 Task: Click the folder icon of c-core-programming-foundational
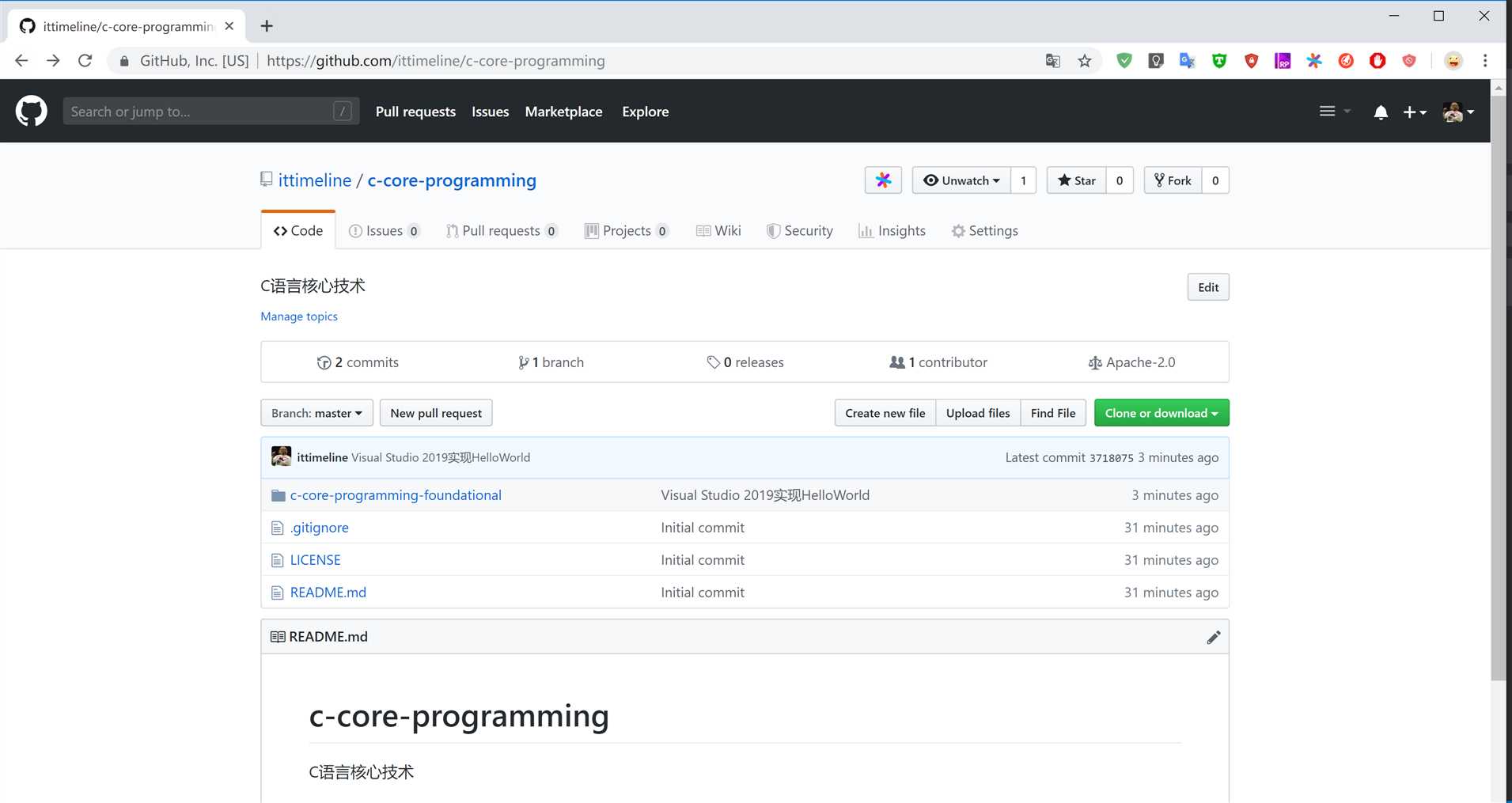(279, 495)
